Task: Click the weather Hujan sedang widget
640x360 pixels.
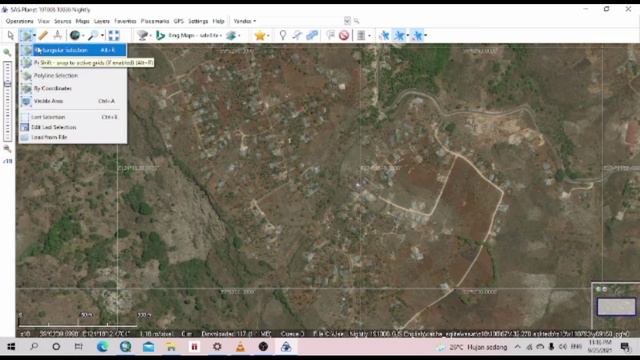Action: coord(472,347)
